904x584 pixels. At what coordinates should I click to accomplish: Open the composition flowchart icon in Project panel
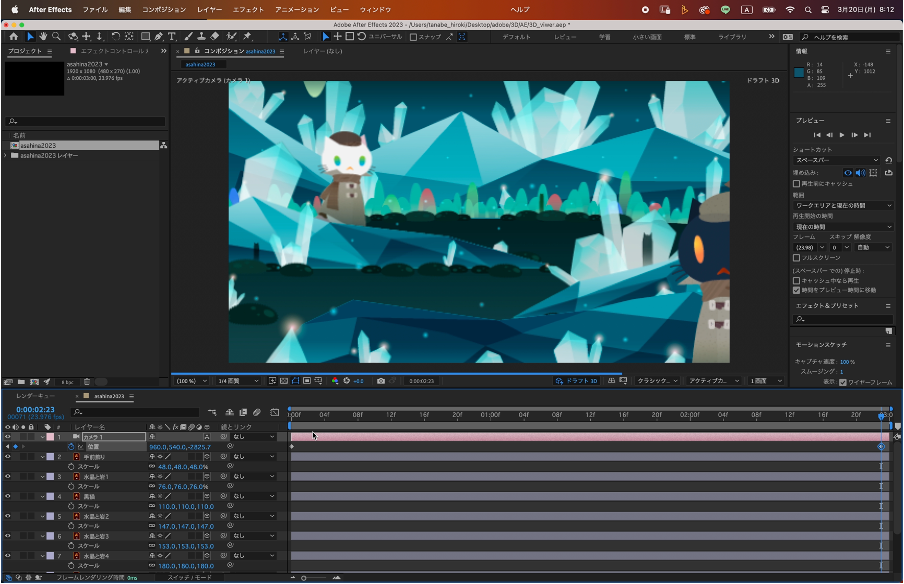click(164, 145)
